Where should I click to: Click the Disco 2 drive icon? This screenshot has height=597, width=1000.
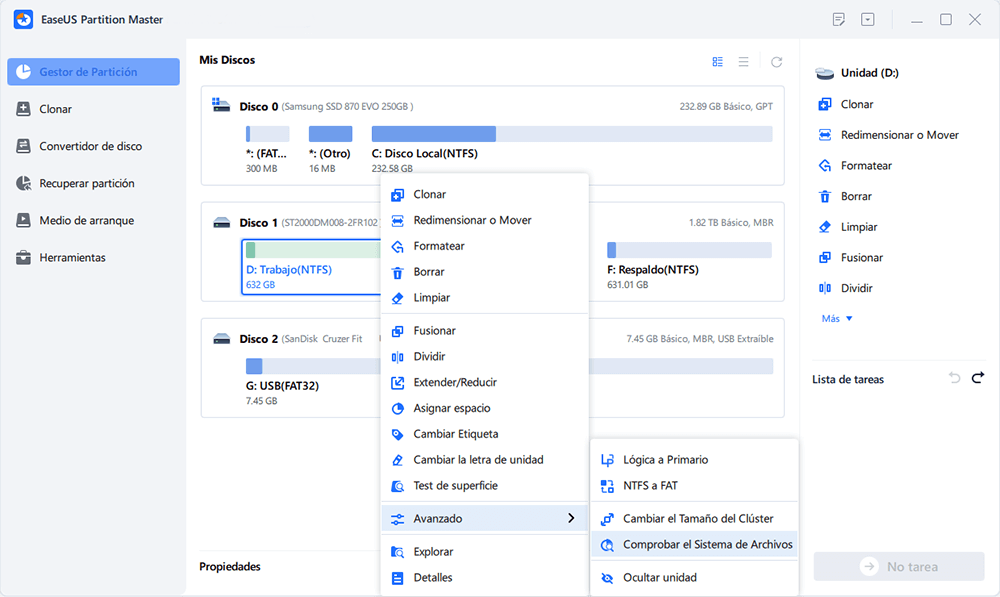pyautogui.click(x=221, y=339)
